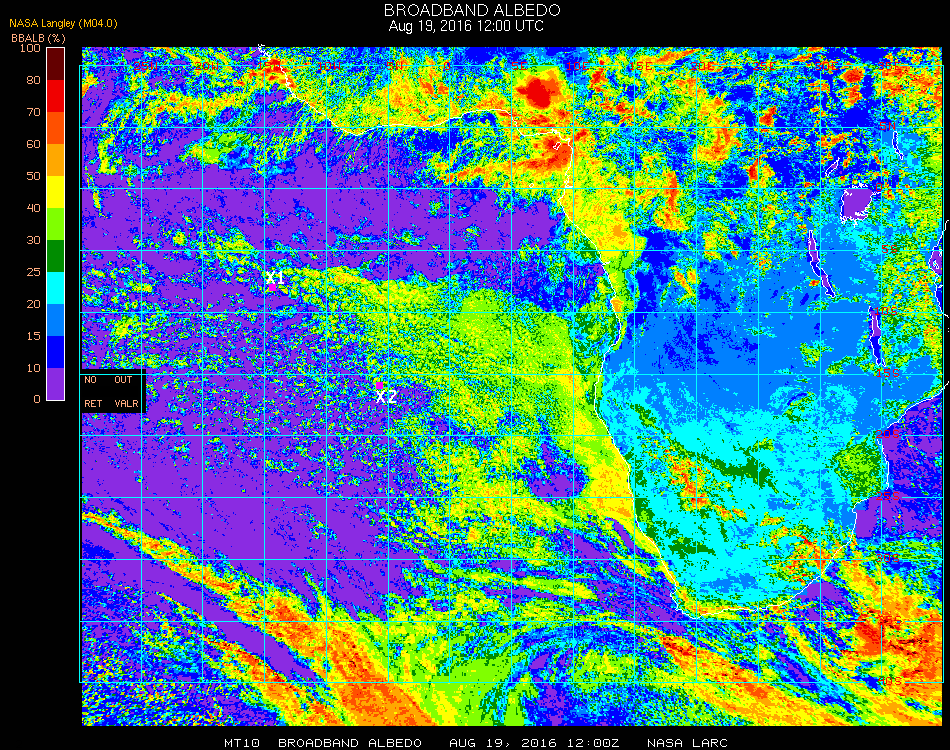
Task: Click the 'NASA Langley (M04.0)' label
Action: tap(63, 24)
